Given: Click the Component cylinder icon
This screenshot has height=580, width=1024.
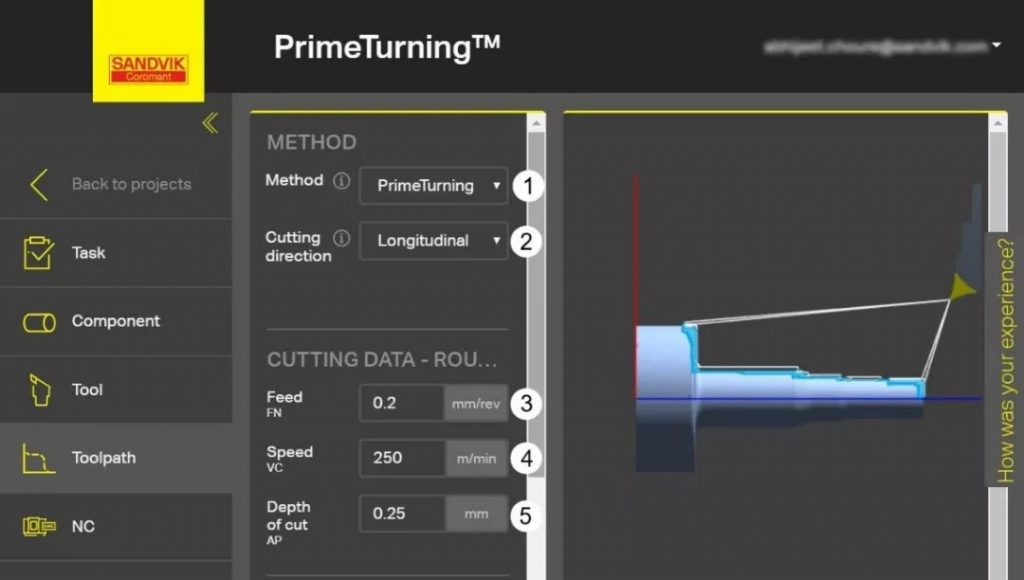Looking at the screenshot, I should coord(39,322).
